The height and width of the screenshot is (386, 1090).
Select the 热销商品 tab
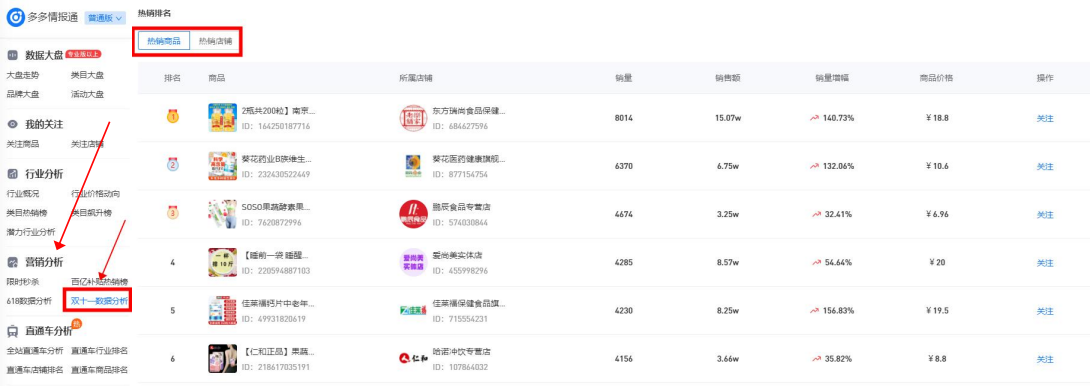pos(164,42)
